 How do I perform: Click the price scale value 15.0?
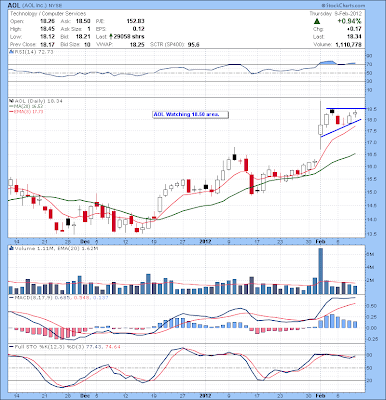372,192
